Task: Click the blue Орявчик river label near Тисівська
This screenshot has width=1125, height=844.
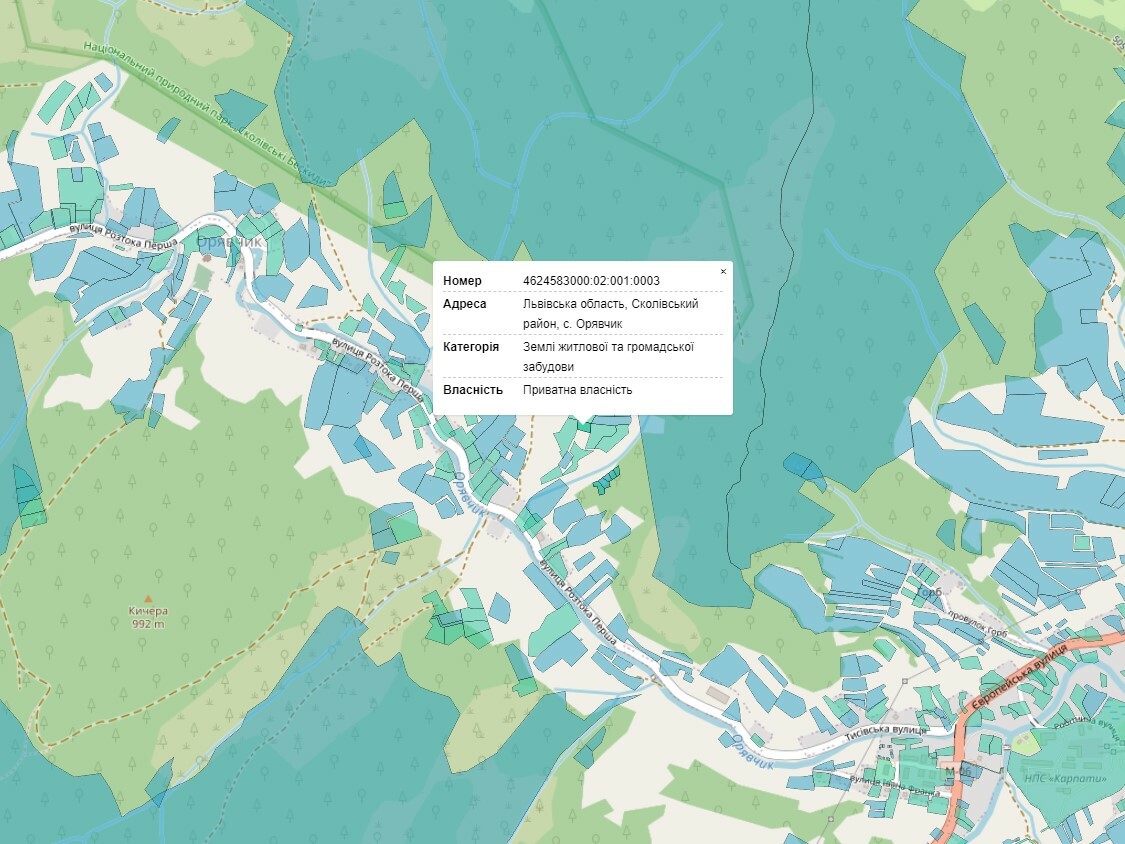Action: pyautogui.click(x=753, y=751)
